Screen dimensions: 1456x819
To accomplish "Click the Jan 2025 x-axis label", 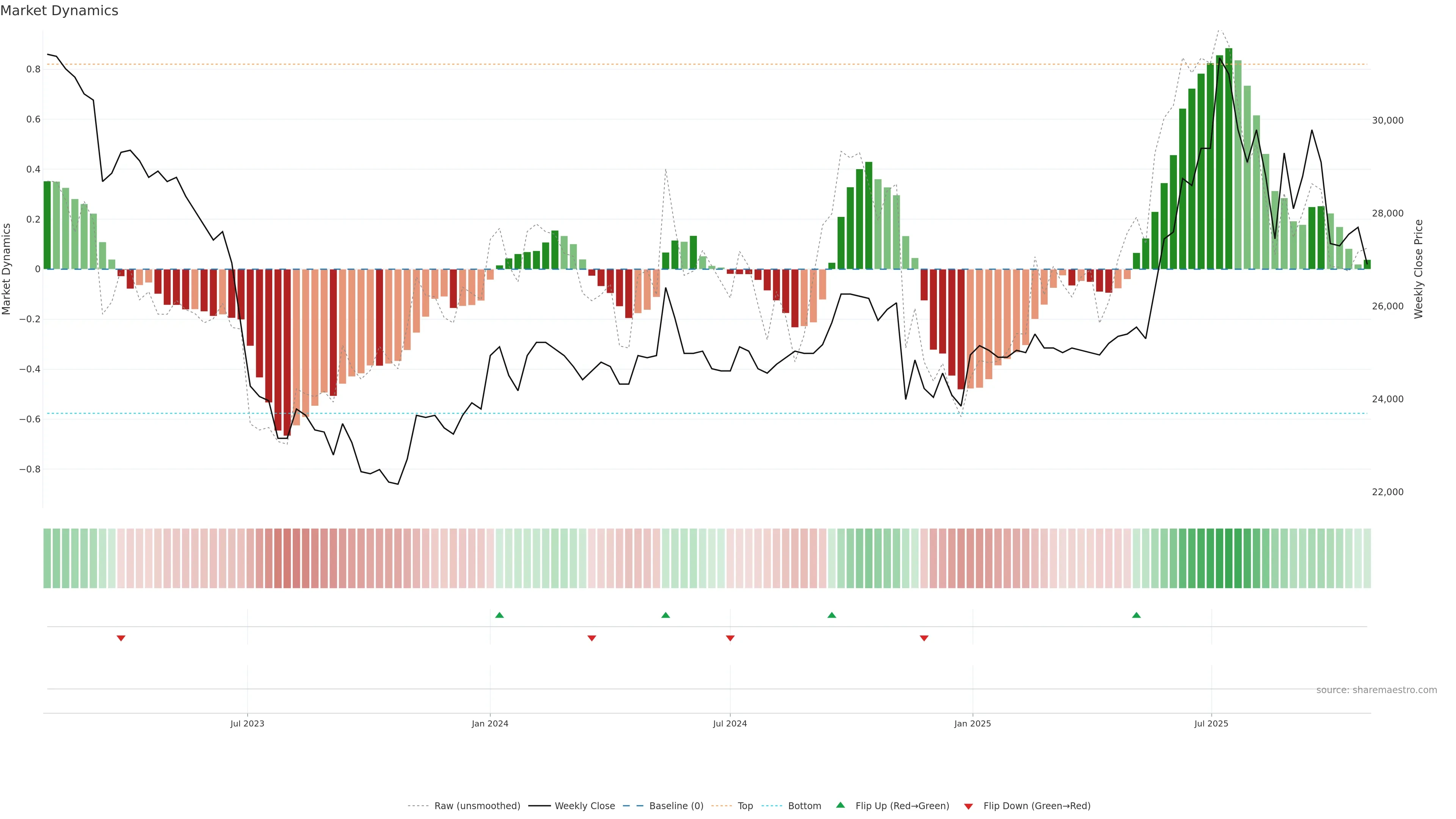I will pos(972,723).
